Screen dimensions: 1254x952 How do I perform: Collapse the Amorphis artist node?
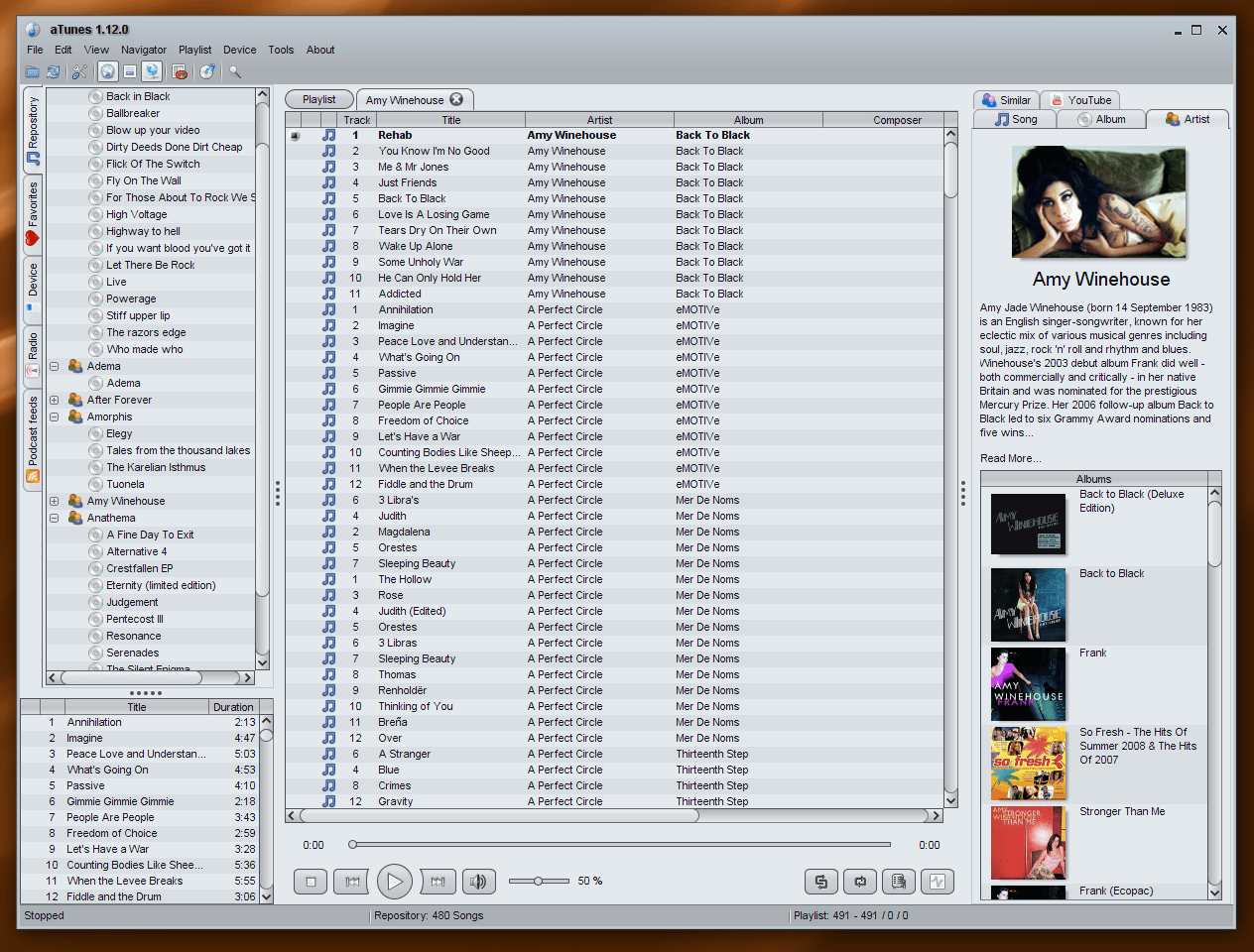55,416
